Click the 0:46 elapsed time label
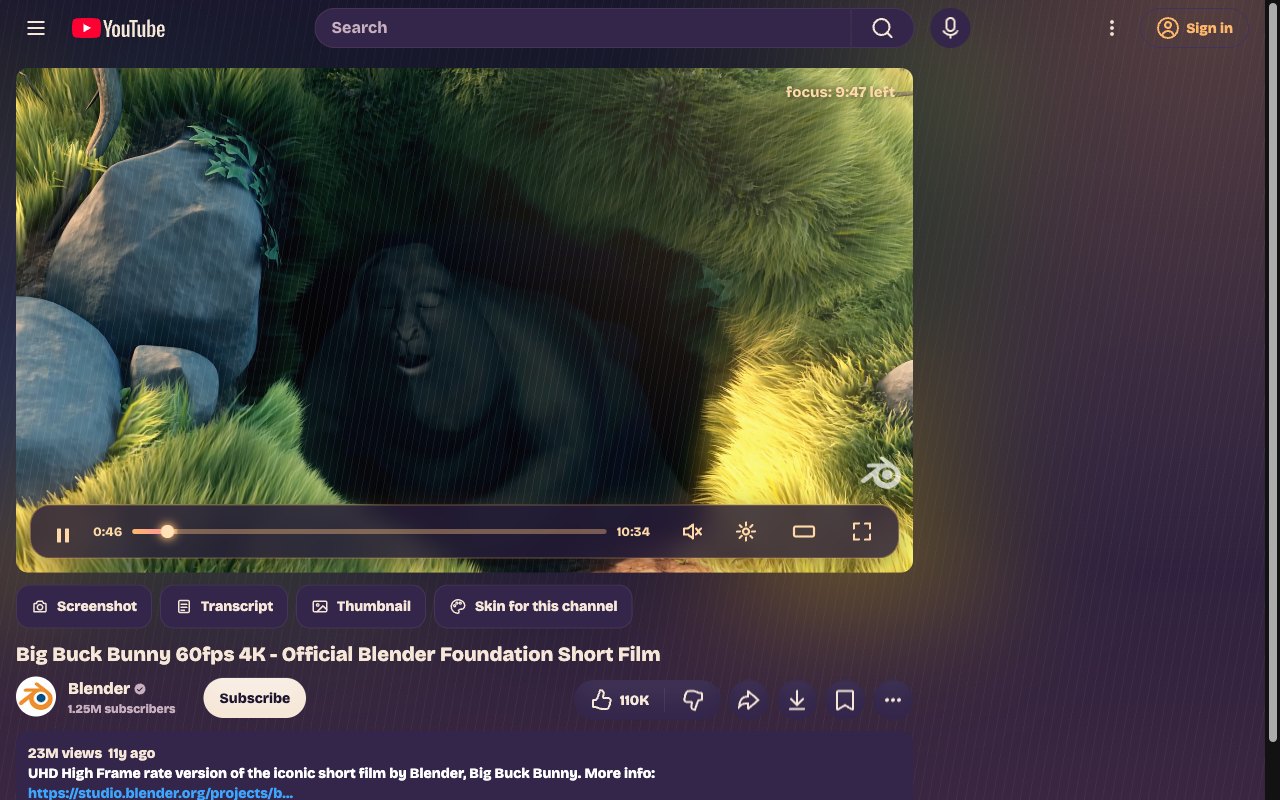 (107, 532)
